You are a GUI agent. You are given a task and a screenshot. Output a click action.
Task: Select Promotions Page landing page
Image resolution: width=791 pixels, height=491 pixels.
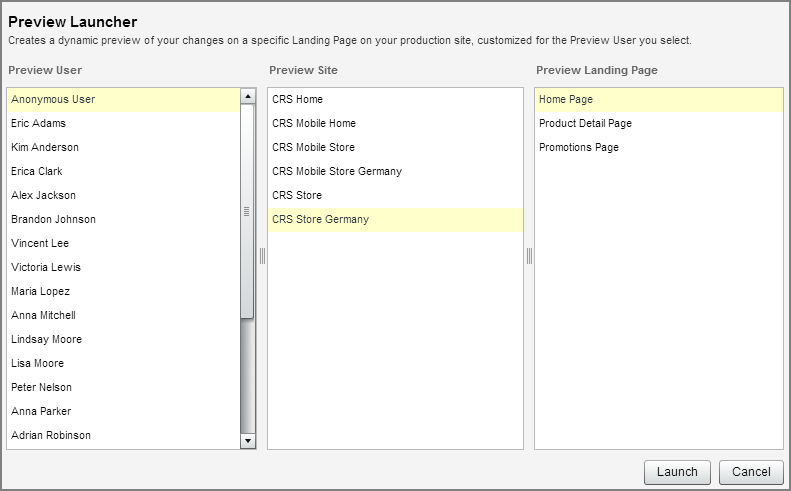[x=578, y=148]
